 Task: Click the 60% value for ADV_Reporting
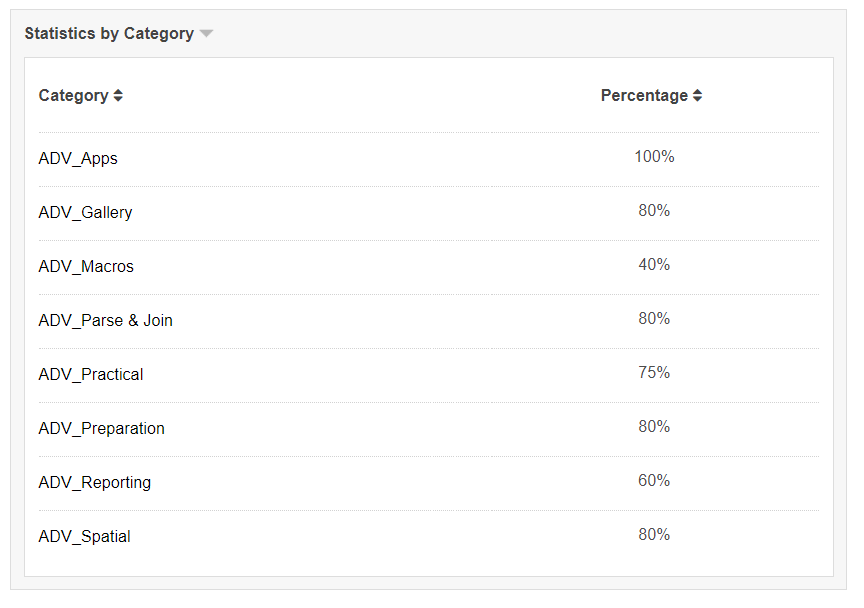654,481
